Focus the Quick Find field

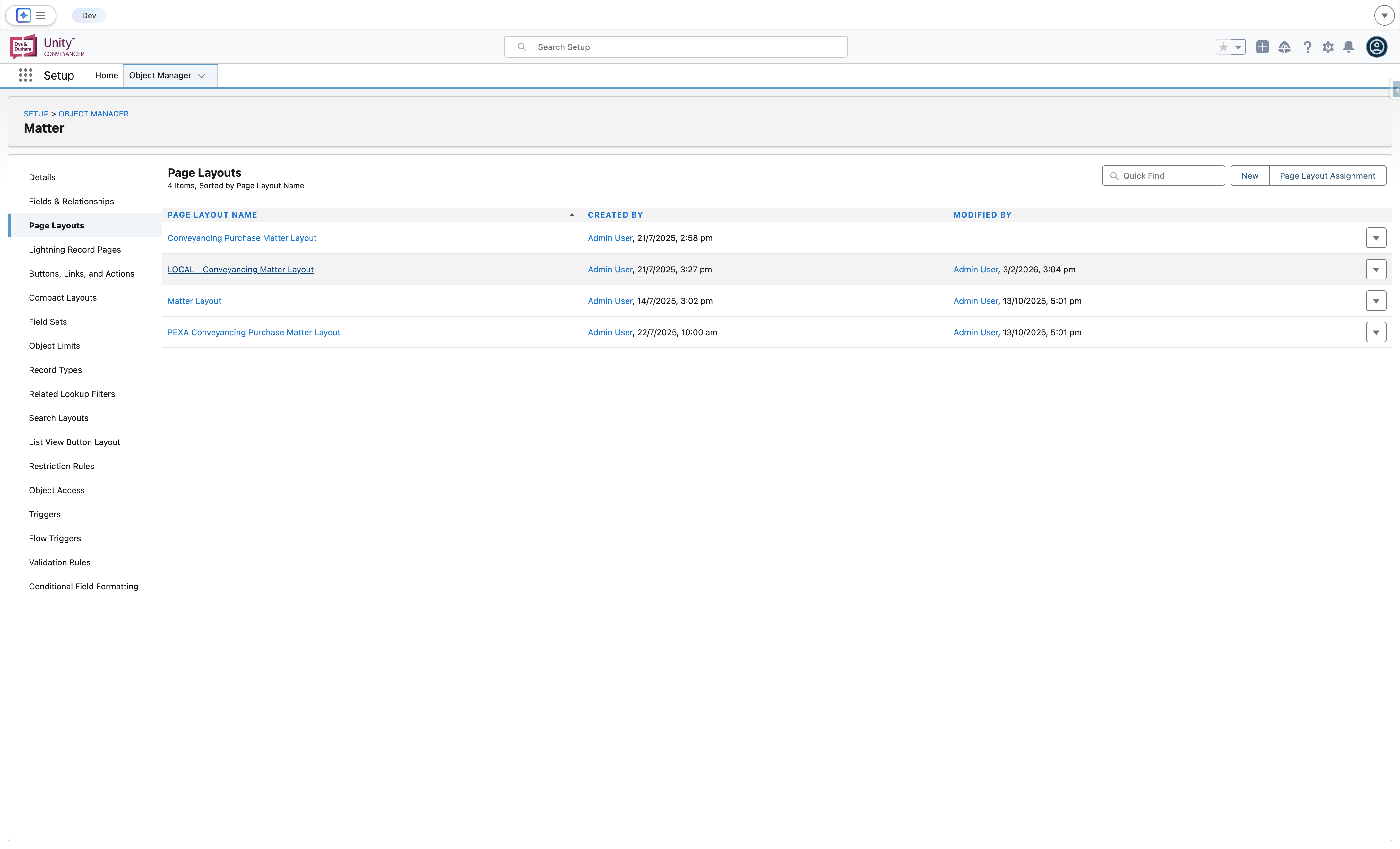tap(1163, 176)
